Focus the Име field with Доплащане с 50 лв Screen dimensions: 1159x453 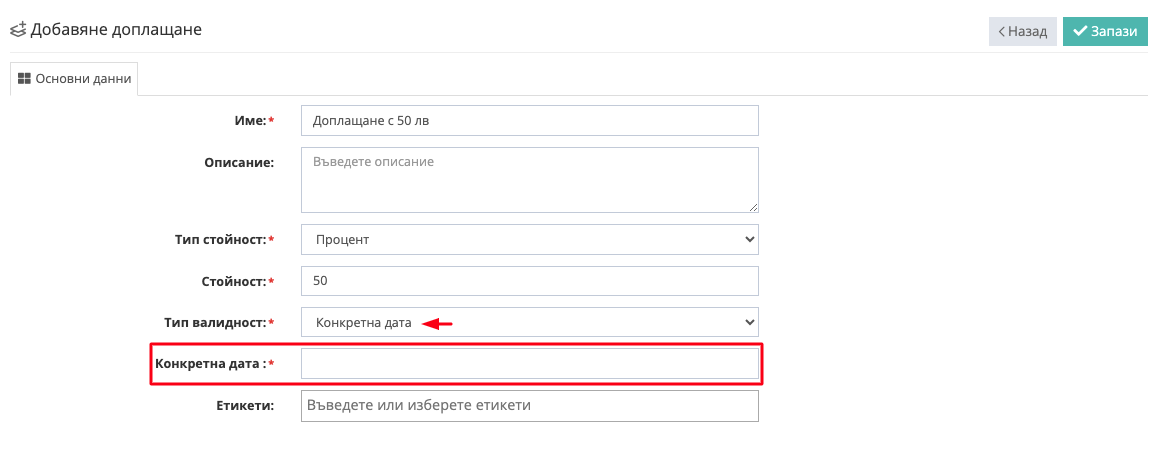(529, 121)
